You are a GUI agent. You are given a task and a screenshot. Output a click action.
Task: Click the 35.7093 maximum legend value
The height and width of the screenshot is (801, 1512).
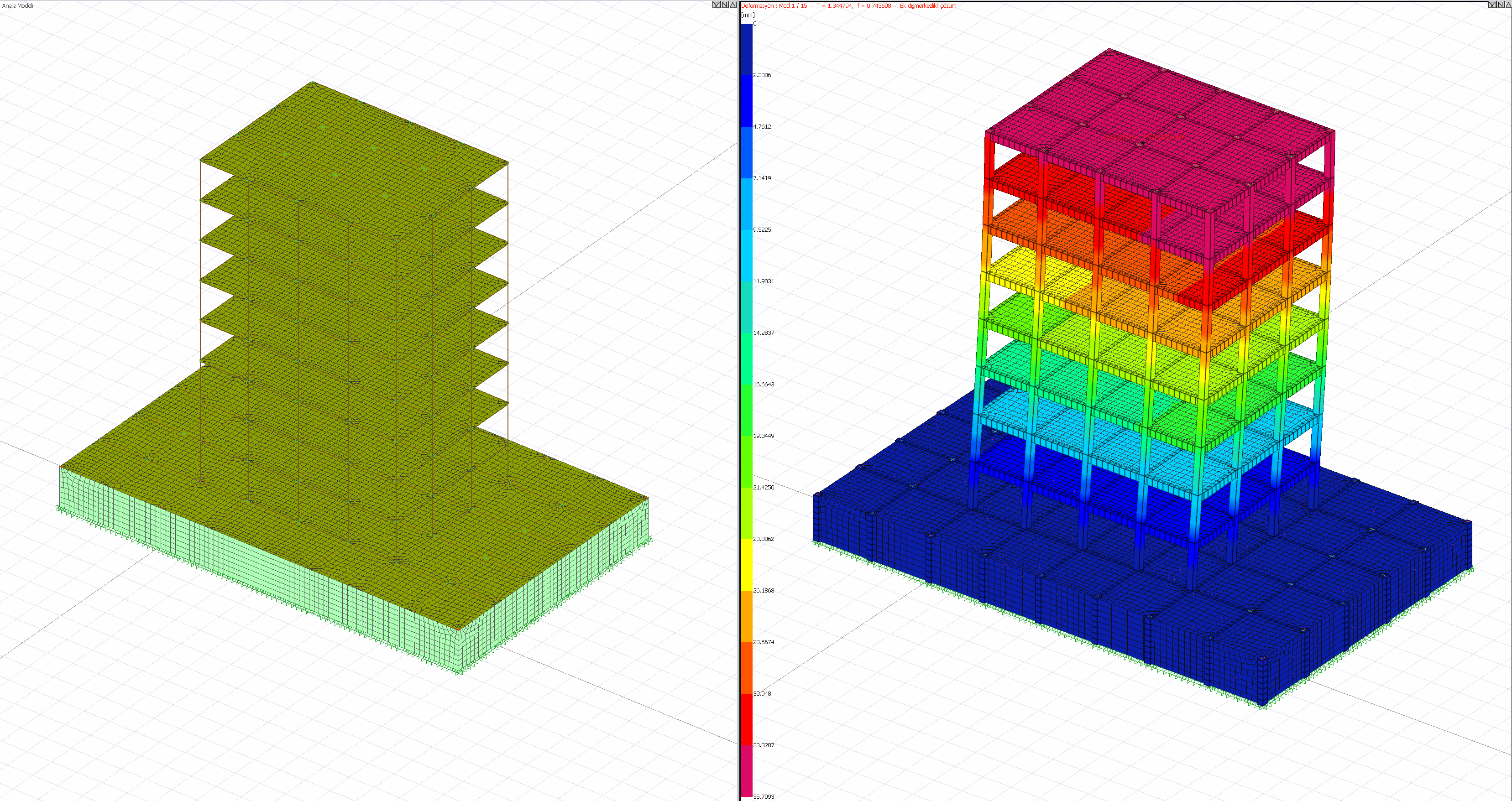(x=763, y=796)
